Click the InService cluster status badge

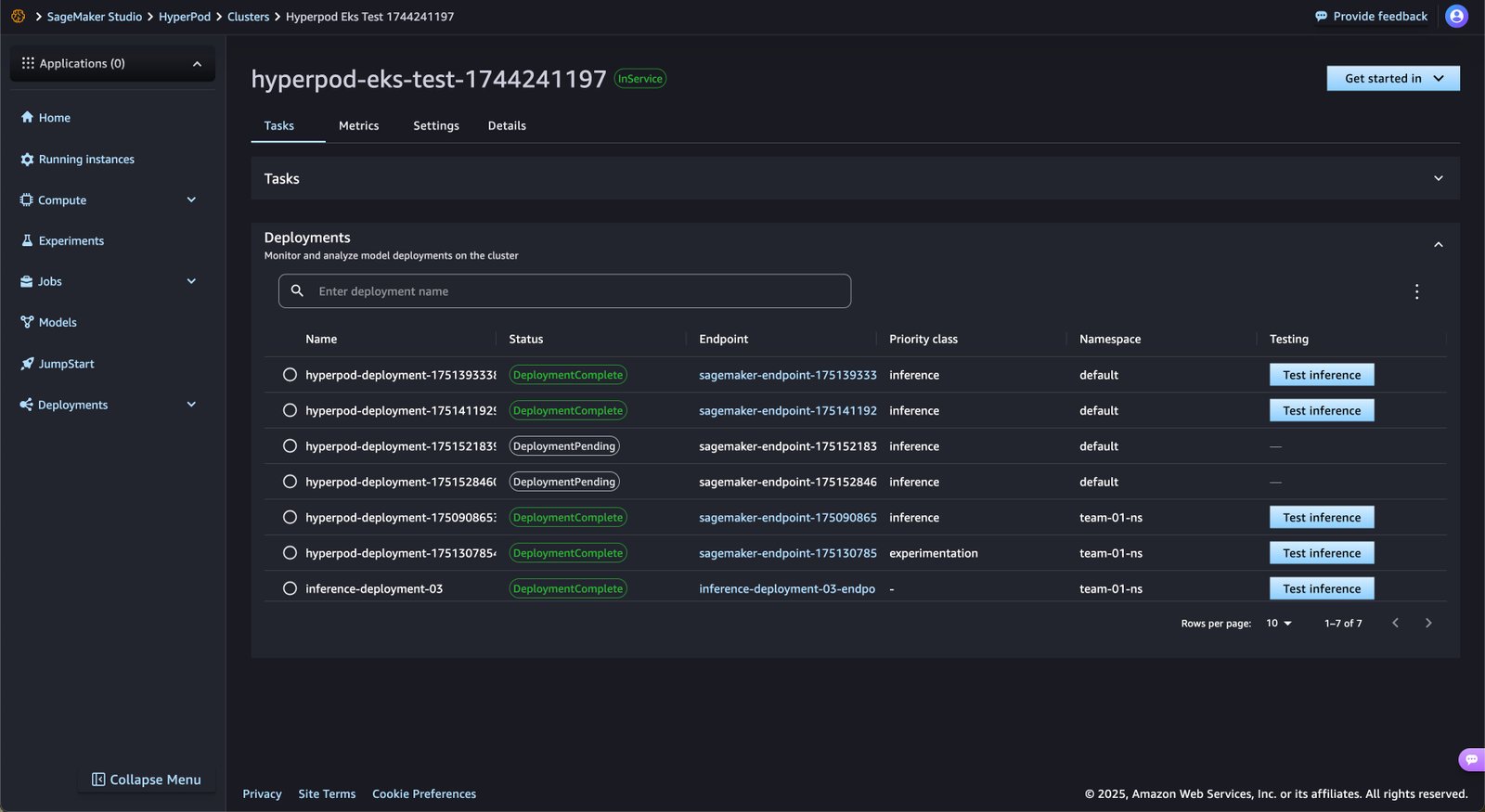tap(640, 79)
